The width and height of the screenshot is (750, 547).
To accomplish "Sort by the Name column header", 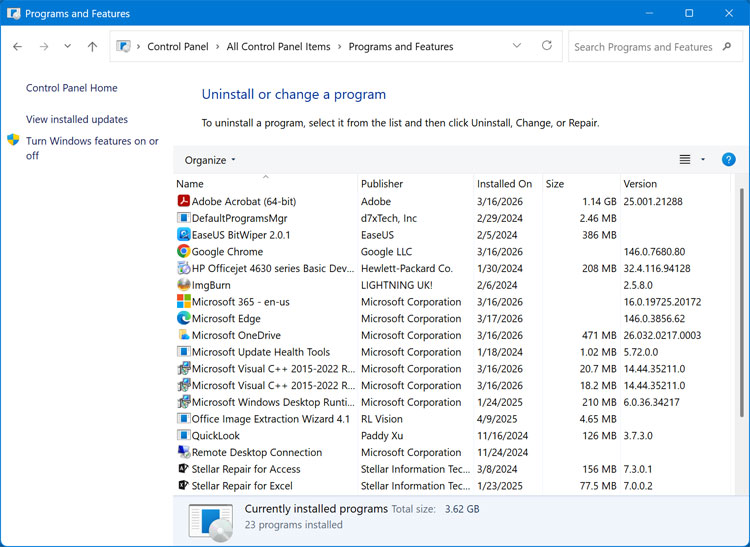I will click(265, 184).
